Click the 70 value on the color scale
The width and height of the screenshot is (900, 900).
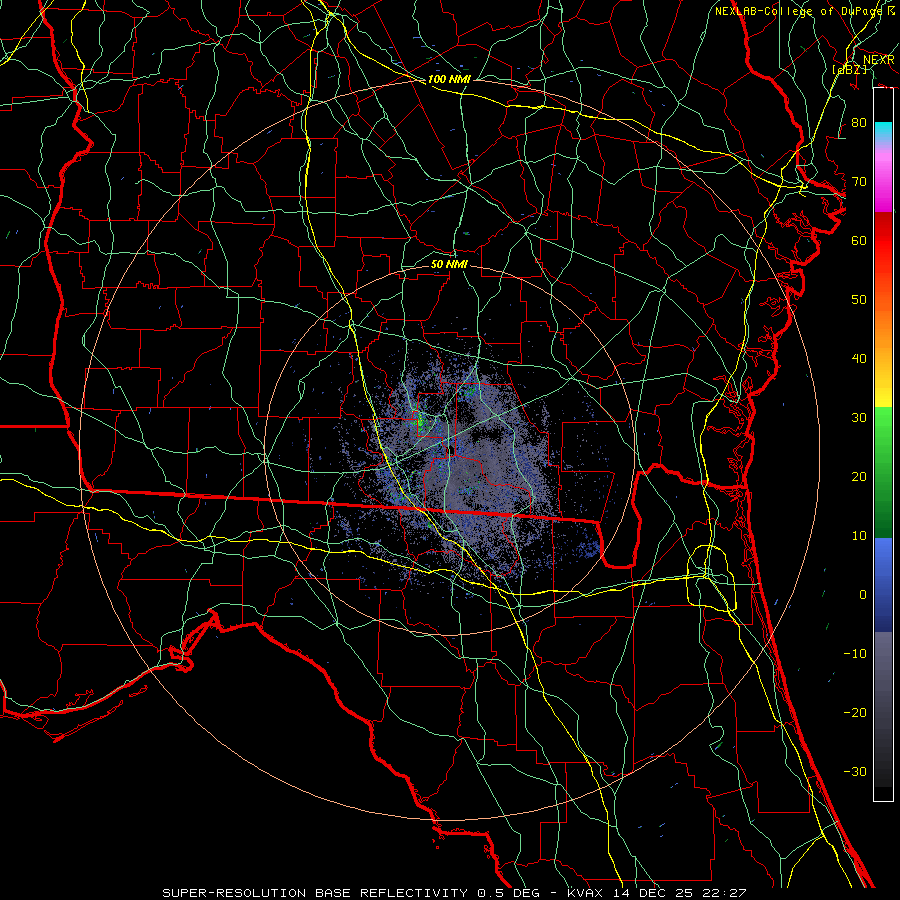[x=859, y=181]
